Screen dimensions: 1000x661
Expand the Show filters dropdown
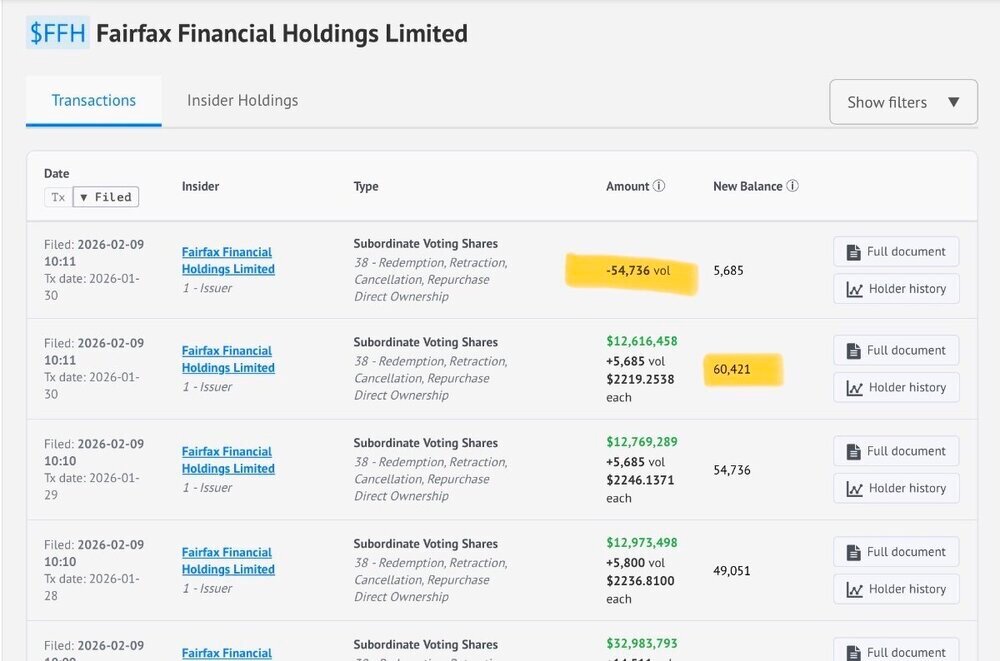tap(903, 102)
